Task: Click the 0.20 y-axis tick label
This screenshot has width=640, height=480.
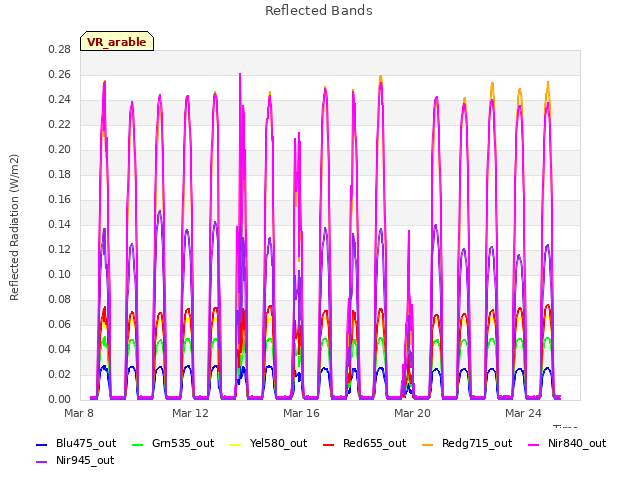Action: [x=60, y=149]
